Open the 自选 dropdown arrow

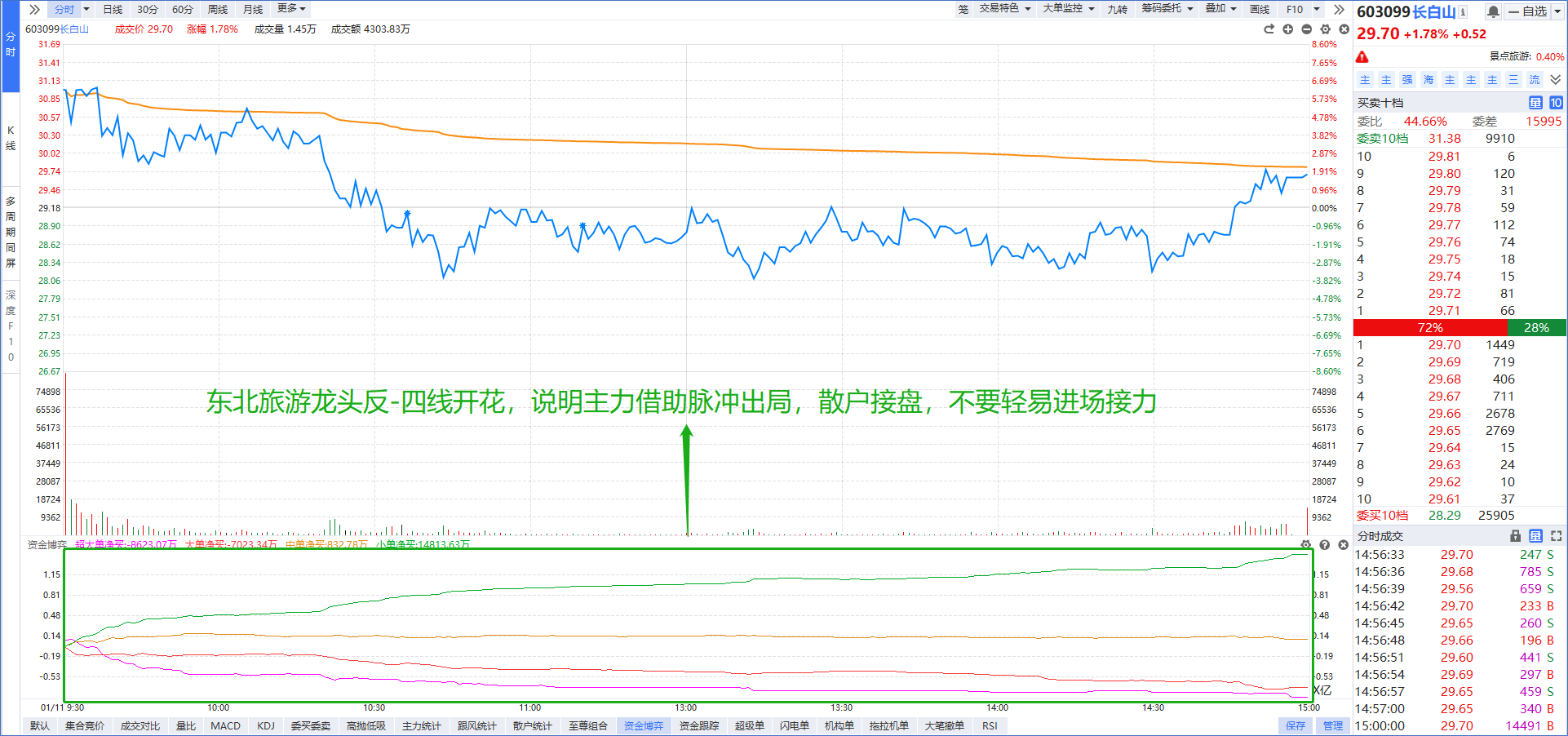click(x=1557, y=11)
